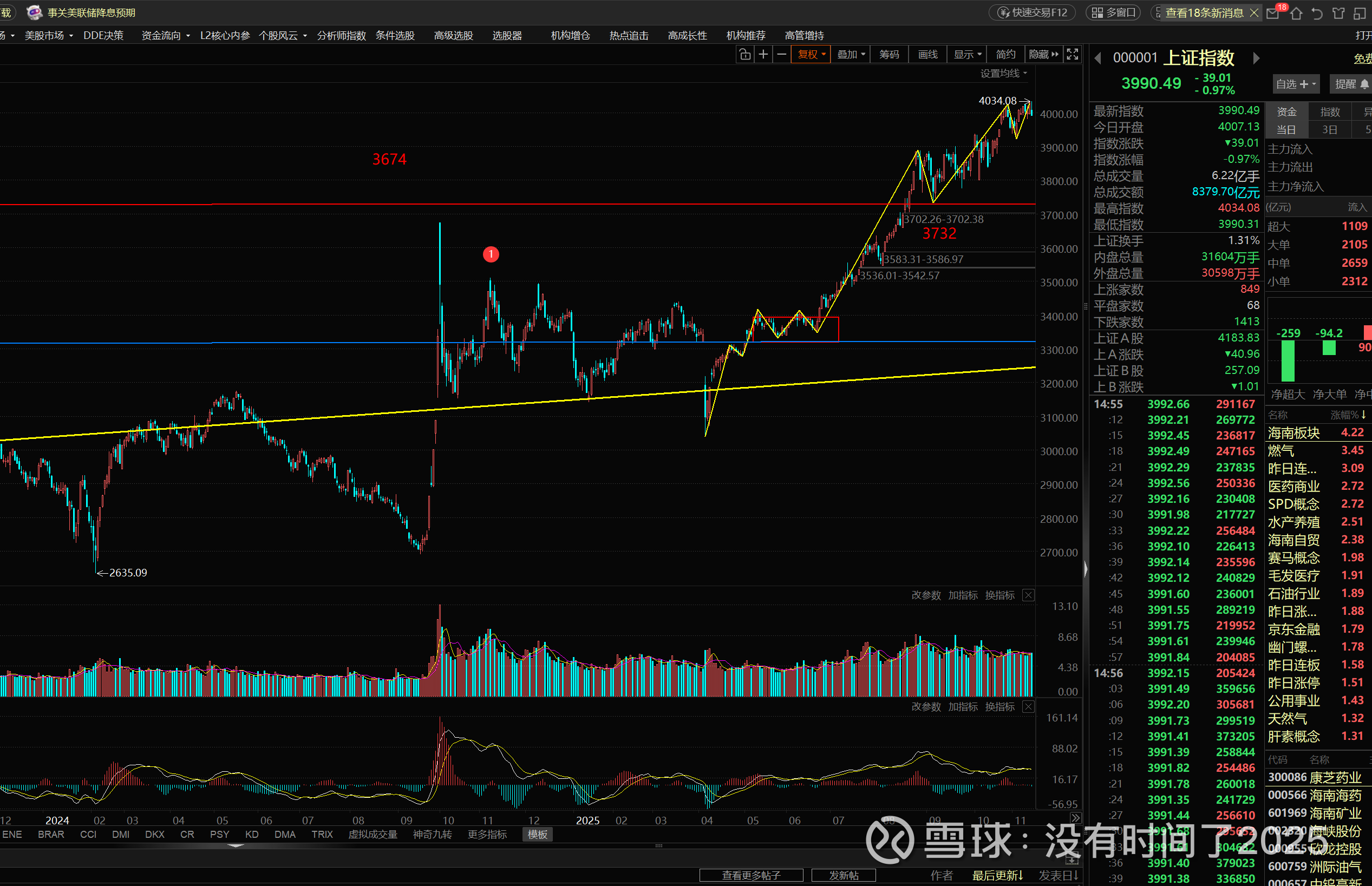Click the chart lock icon
The width and height of the screenshot is (1372, 886).
click(744, 54)
